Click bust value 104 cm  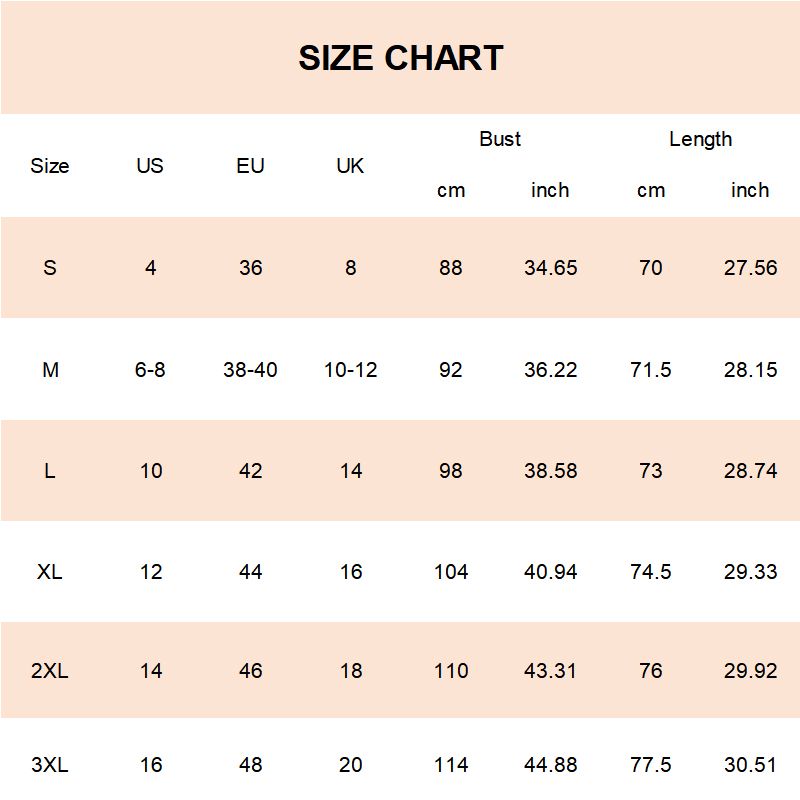click(451, 572)
